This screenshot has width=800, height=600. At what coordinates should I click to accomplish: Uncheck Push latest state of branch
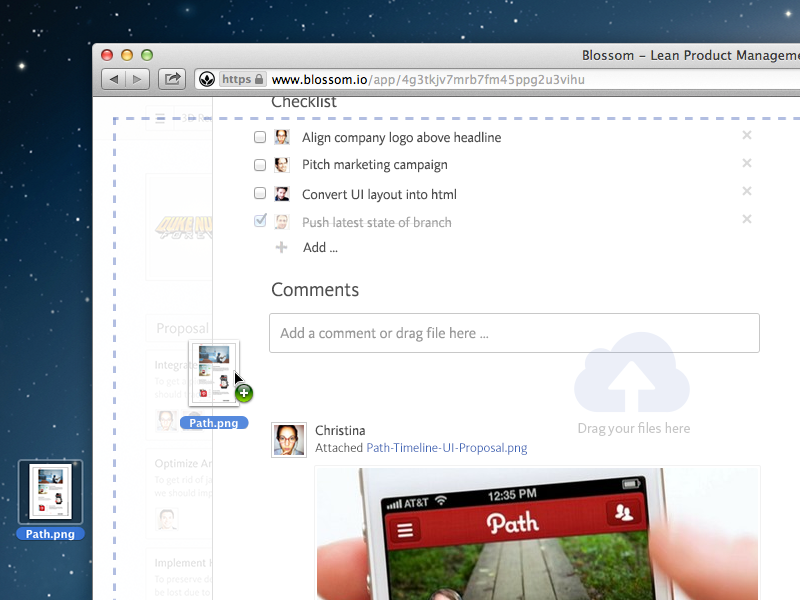tap(260, 221)
